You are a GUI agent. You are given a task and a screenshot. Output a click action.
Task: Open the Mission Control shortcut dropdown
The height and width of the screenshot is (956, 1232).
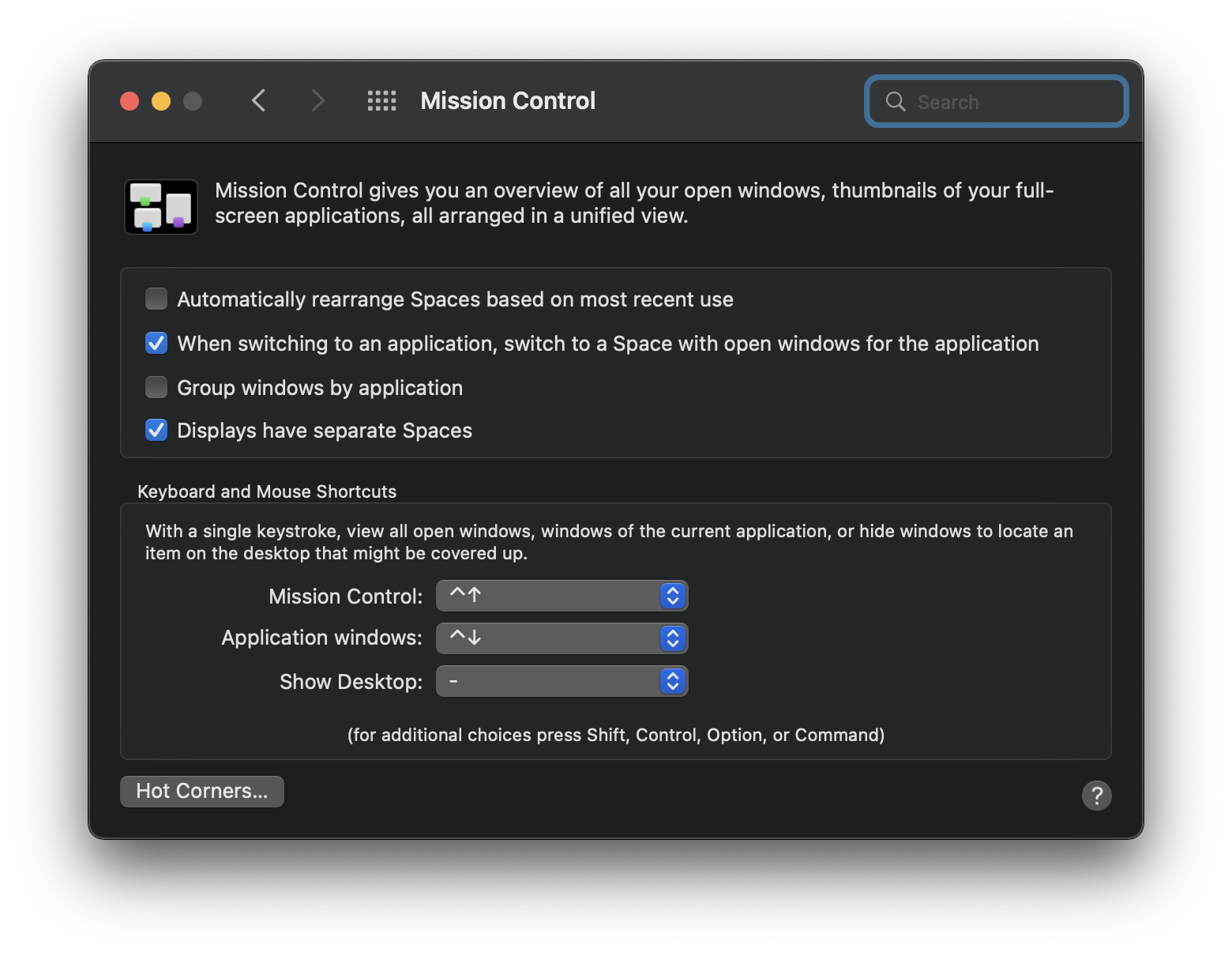pos(562,596)
